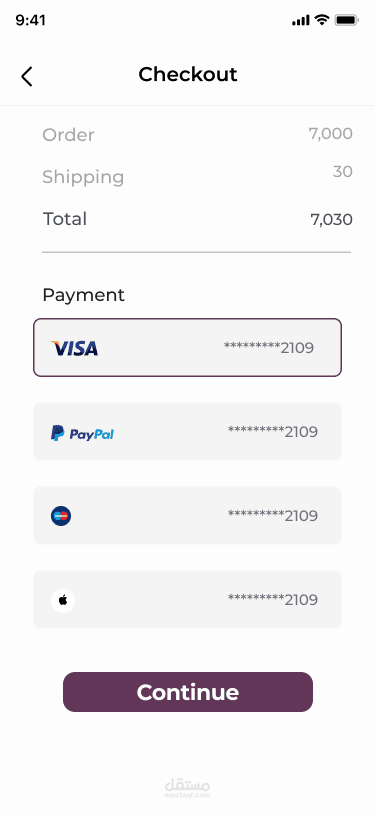Select the PayPal payment option

187,431
